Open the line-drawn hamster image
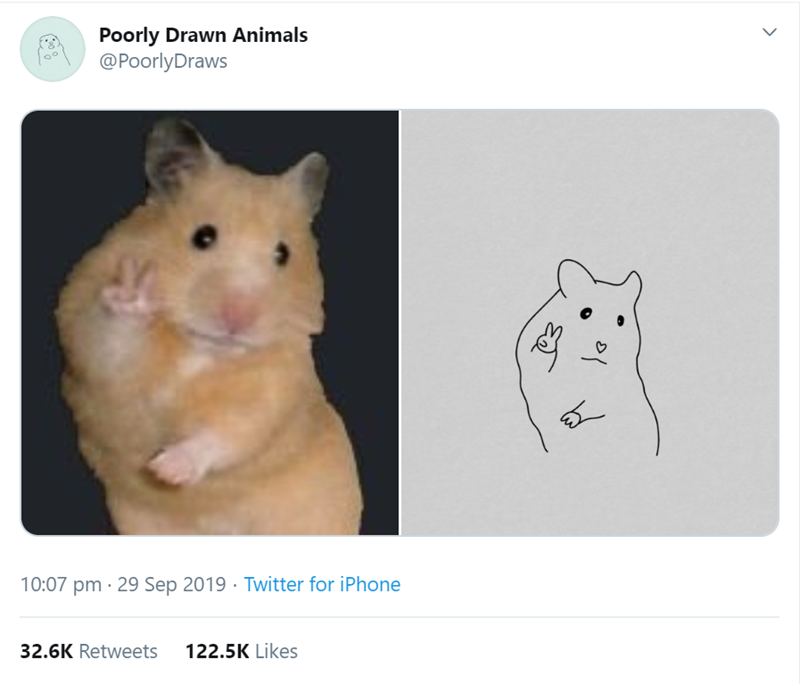This screenshot has width=800, height=684. coord(590,322)
